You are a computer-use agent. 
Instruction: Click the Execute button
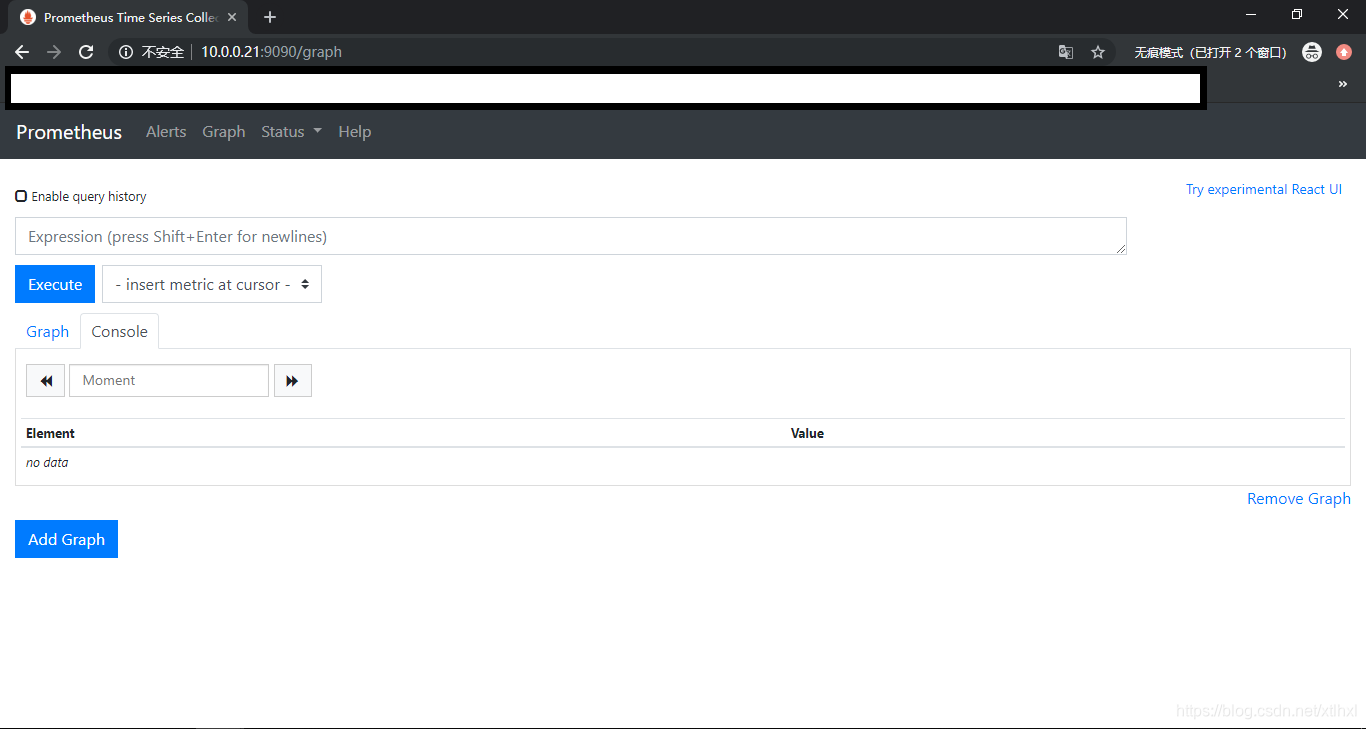pyautogui.click(x=55, y=284)
